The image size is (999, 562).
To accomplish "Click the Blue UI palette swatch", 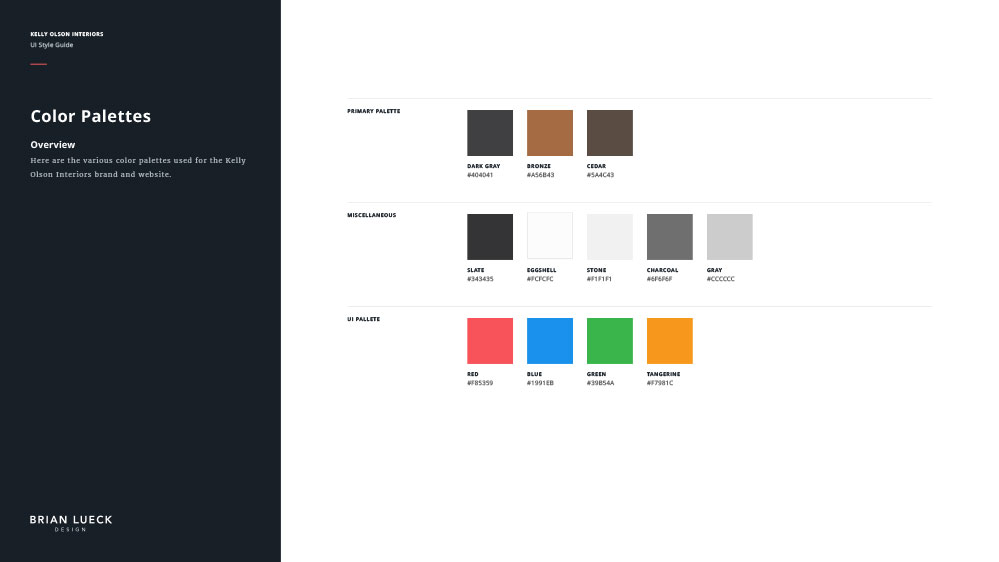I will (550, 341).
